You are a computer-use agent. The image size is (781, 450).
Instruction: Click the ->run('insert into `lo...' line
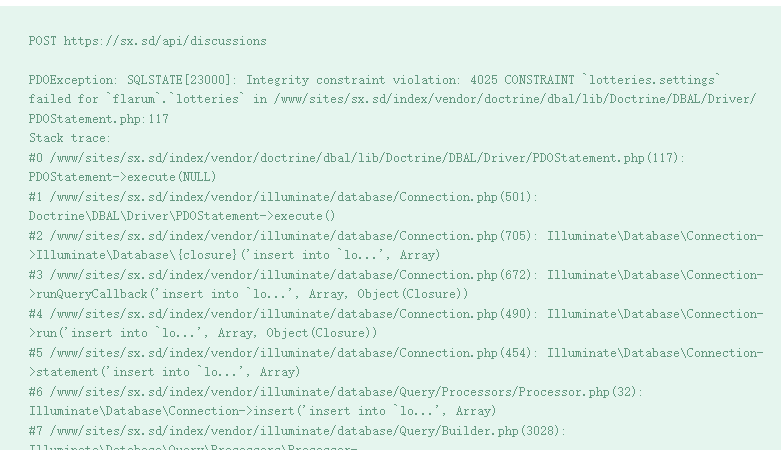click(203, 333)
